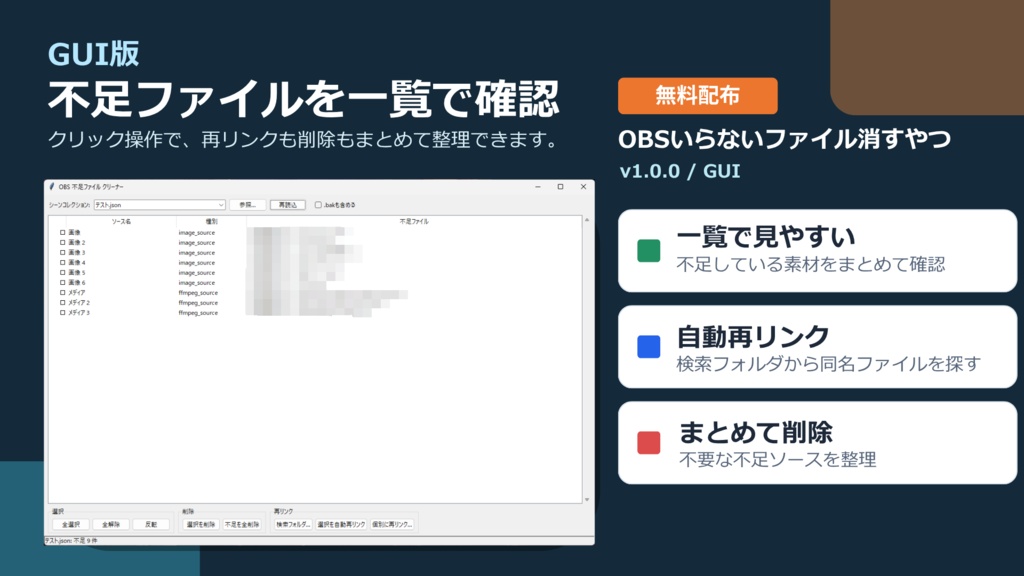Mark the メディア 2 checkbox
1024x576 pixels.
(x=63, y=303)
